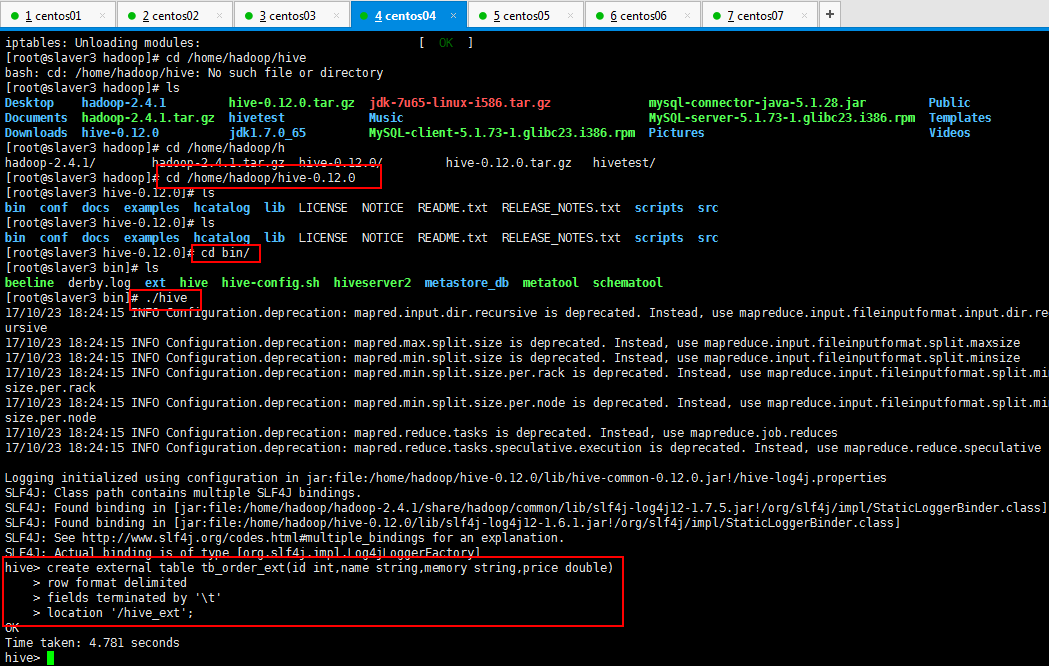
Task: Switch to the centos06 session tab
Action: [642, 15]
